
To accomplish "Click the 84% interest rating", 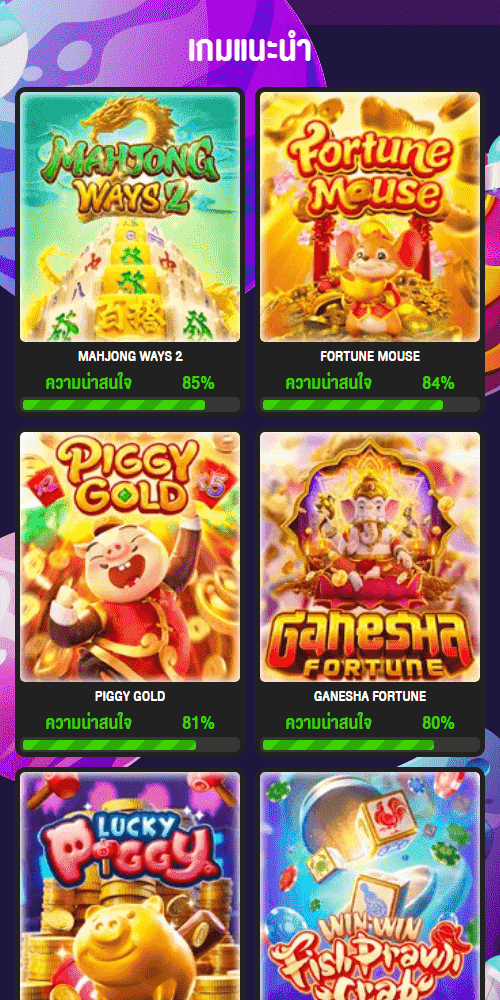I will [x=438, y=383].
